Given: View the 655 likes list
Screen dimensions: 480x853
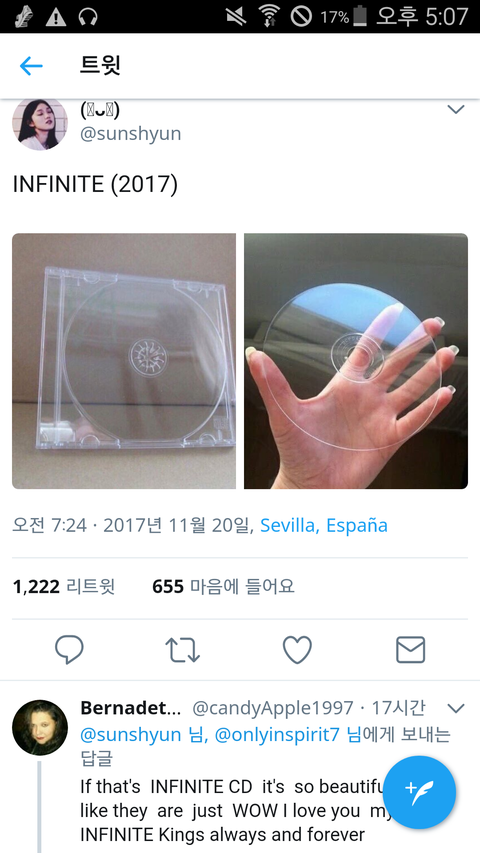Looking at the screenshot, I should pos(223,587).
